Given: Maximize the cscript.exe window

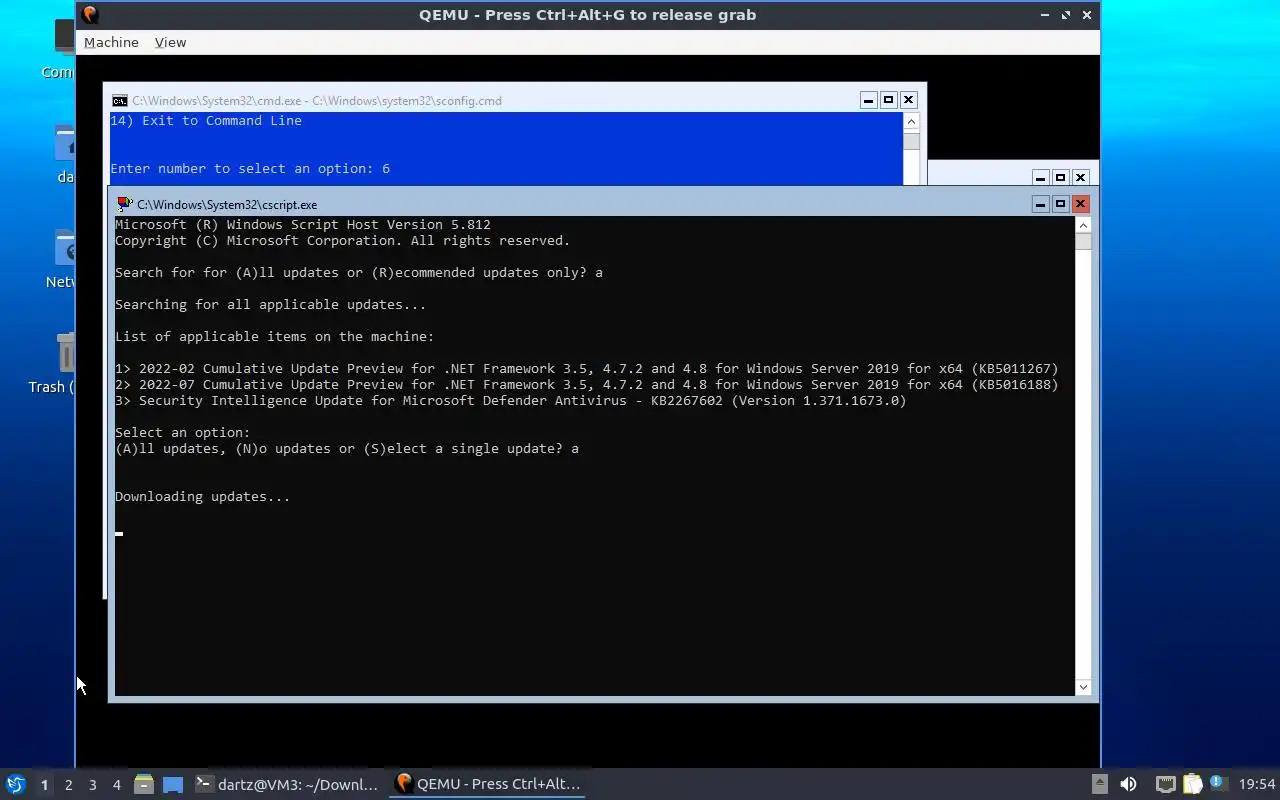Looking at the screenshot, I should click(1060, 204).
